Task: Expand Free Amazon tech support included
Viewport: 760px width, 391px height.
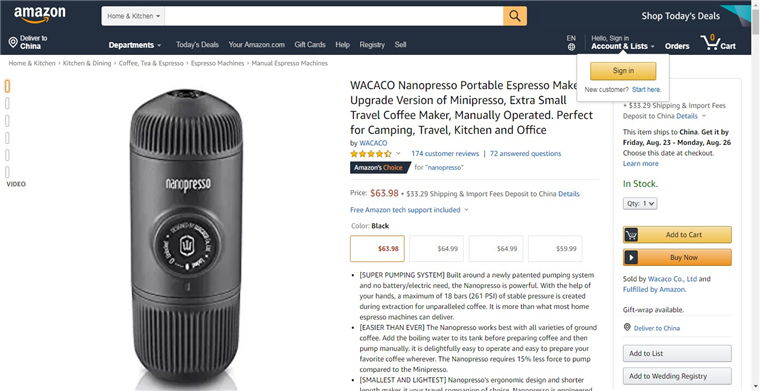Action: click(410, 210)
